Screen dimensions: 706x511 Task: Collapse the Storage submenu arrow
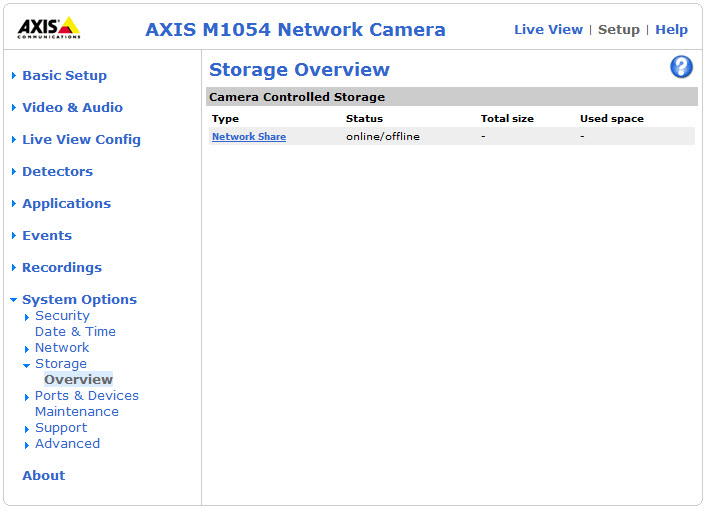pos(27,366)
